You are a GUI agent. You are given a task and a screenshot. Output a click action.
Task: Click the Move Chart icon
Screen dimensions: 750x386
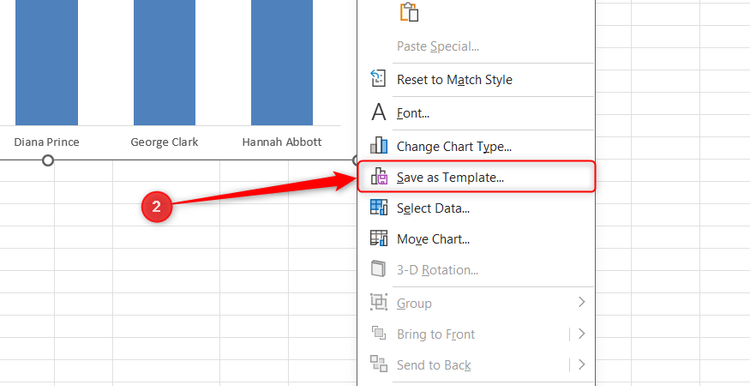coord(379,238)
